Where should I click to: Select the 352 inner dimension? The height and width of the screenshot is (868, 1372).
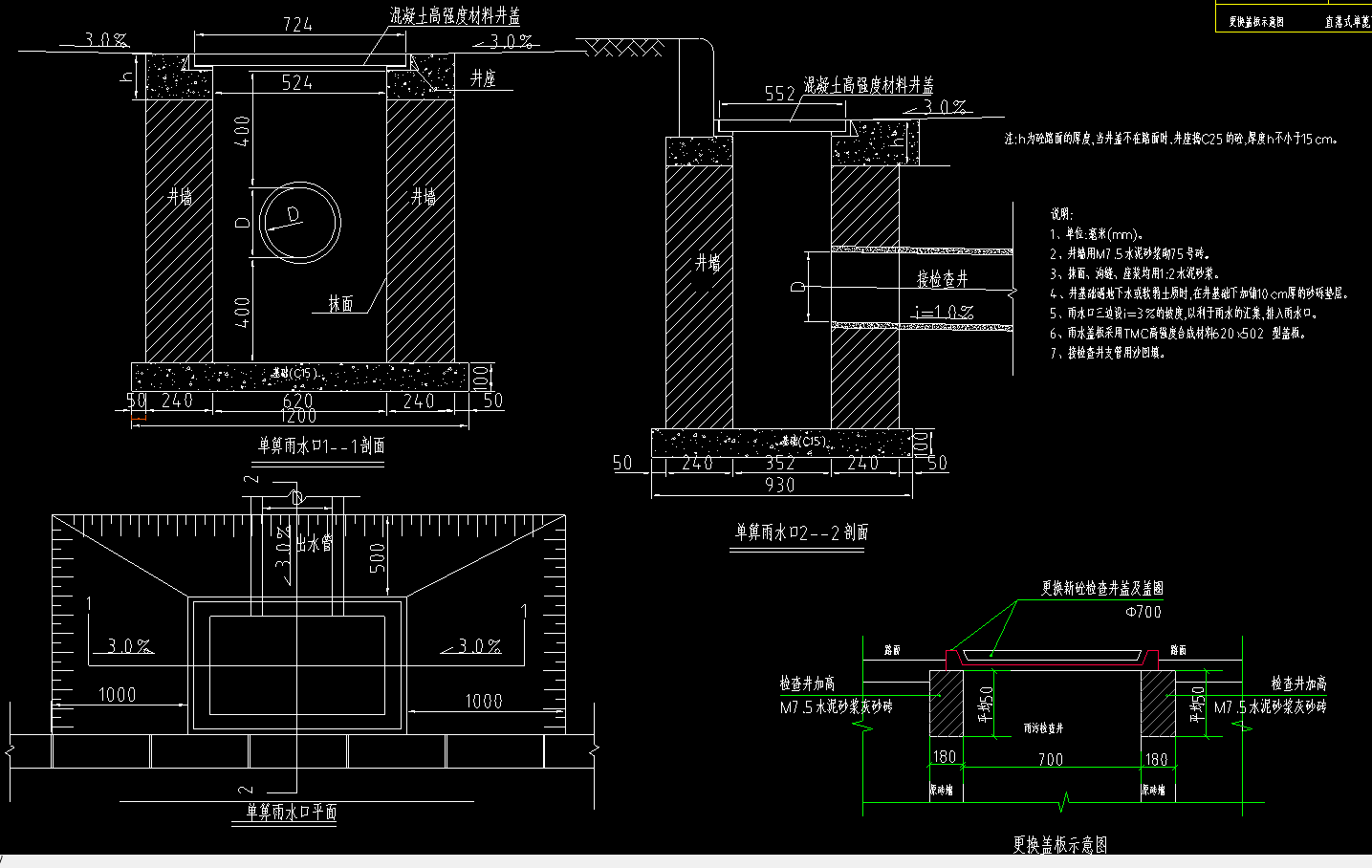pos(780,463)
